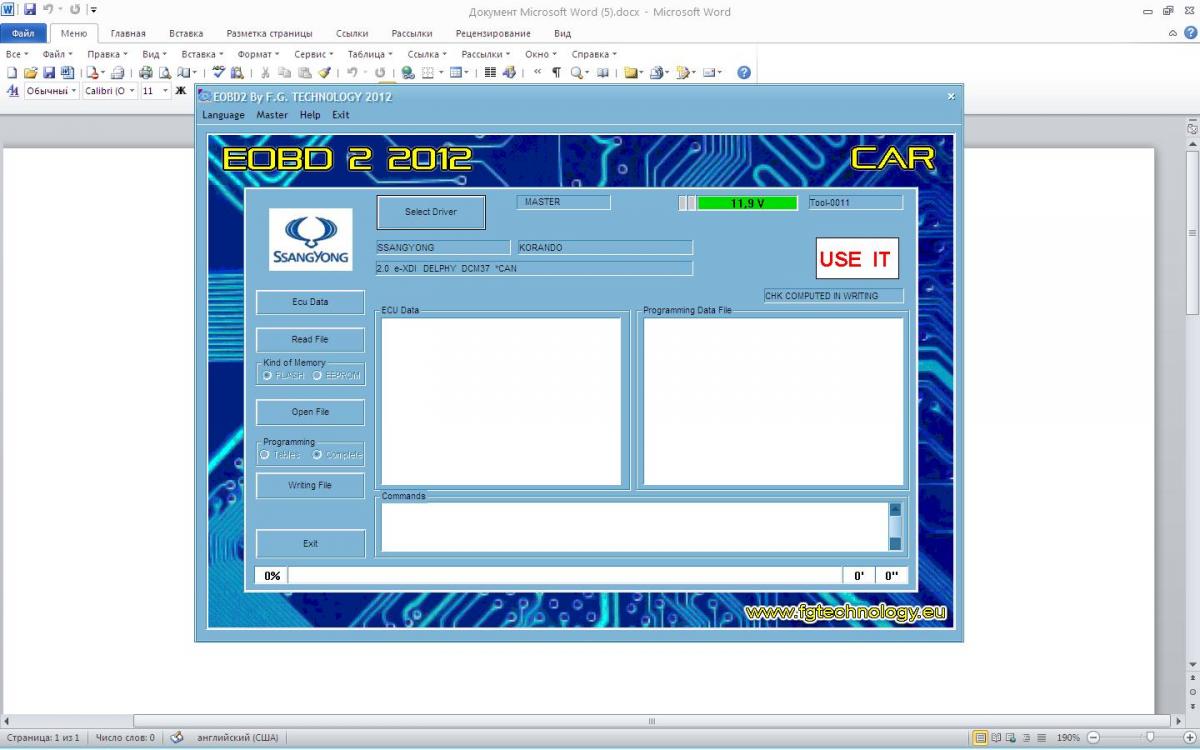Close the EOBD2 window with X
Image resolution: width=1200 pixels, height=750 pixels.
951,97
